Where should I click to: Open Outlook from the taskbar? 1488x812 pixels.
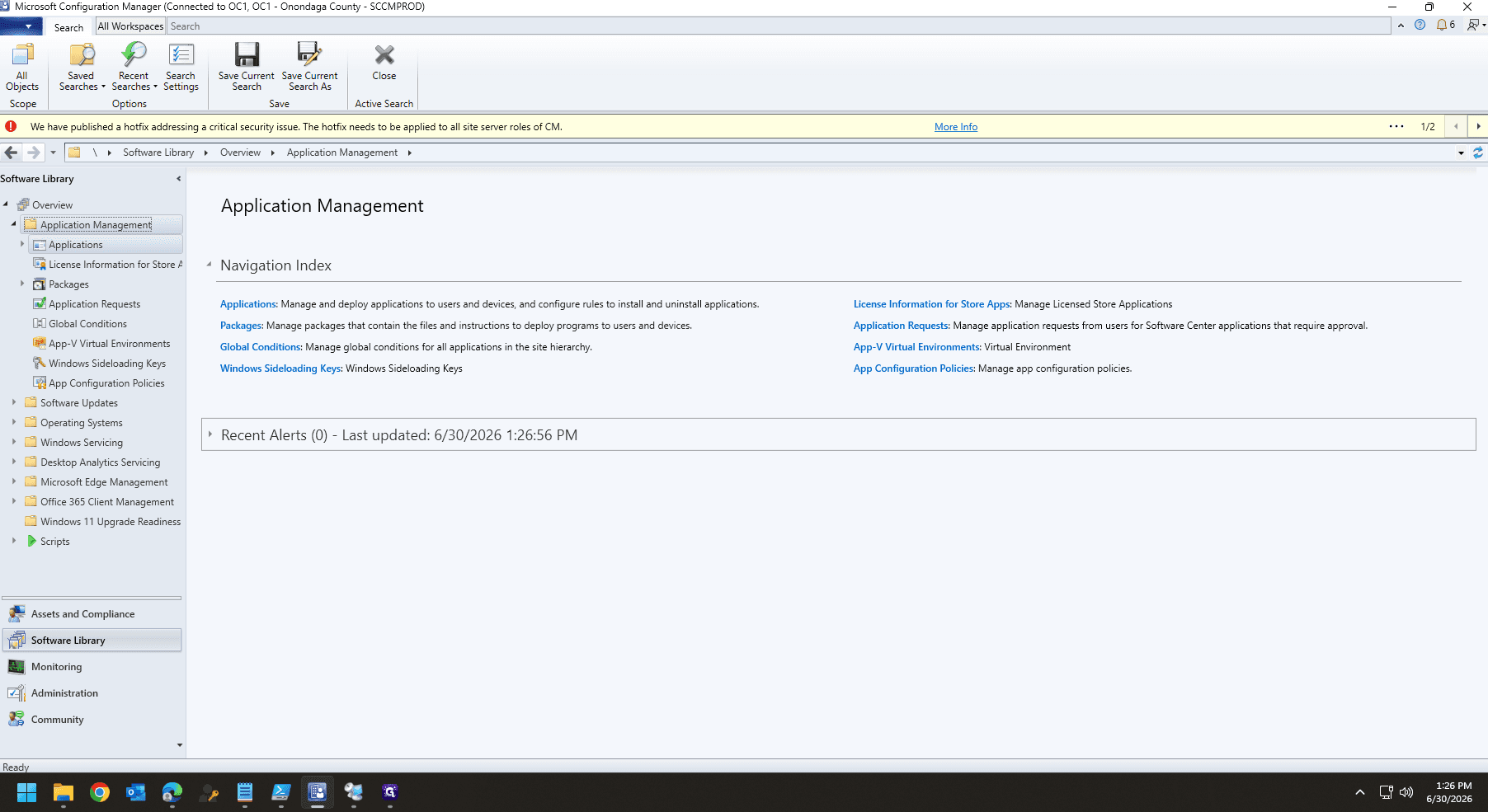136,792
